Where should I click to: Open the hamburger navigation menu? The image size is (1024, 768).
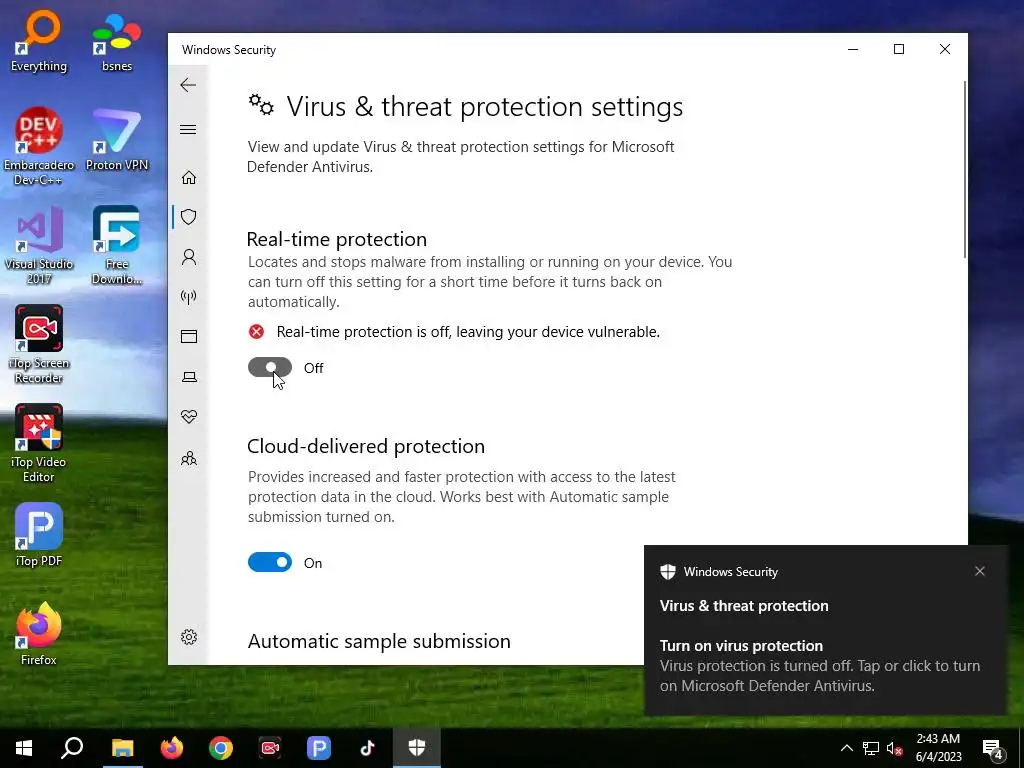[188, 129]
